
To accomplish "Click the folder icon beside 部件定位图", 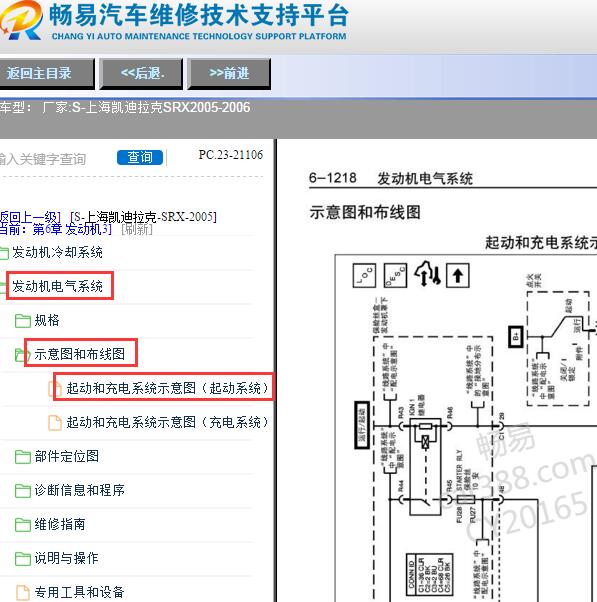I will click(23, 457).
